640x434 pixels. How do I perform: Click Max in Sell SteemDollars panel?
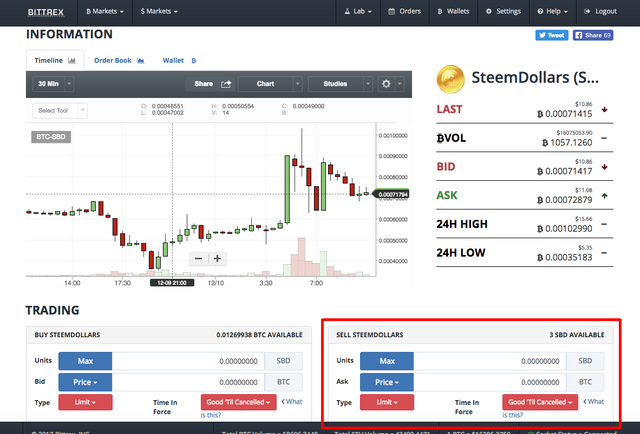click(387, 361)
